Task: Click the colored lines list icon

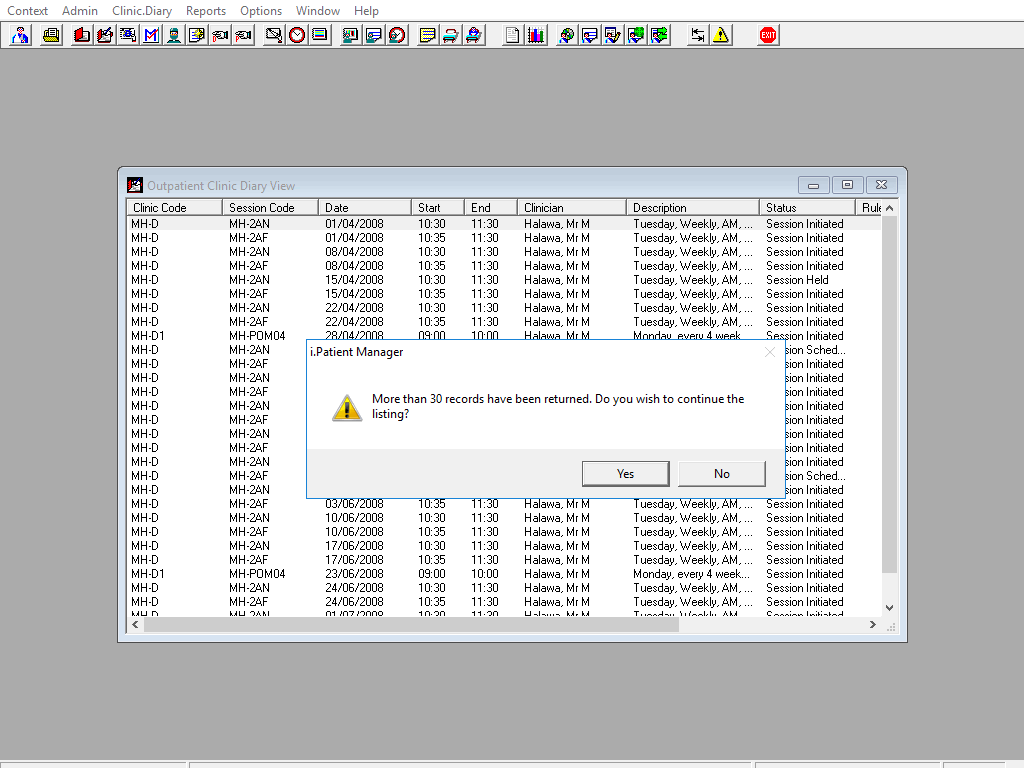Action: (x=320, y=35)
